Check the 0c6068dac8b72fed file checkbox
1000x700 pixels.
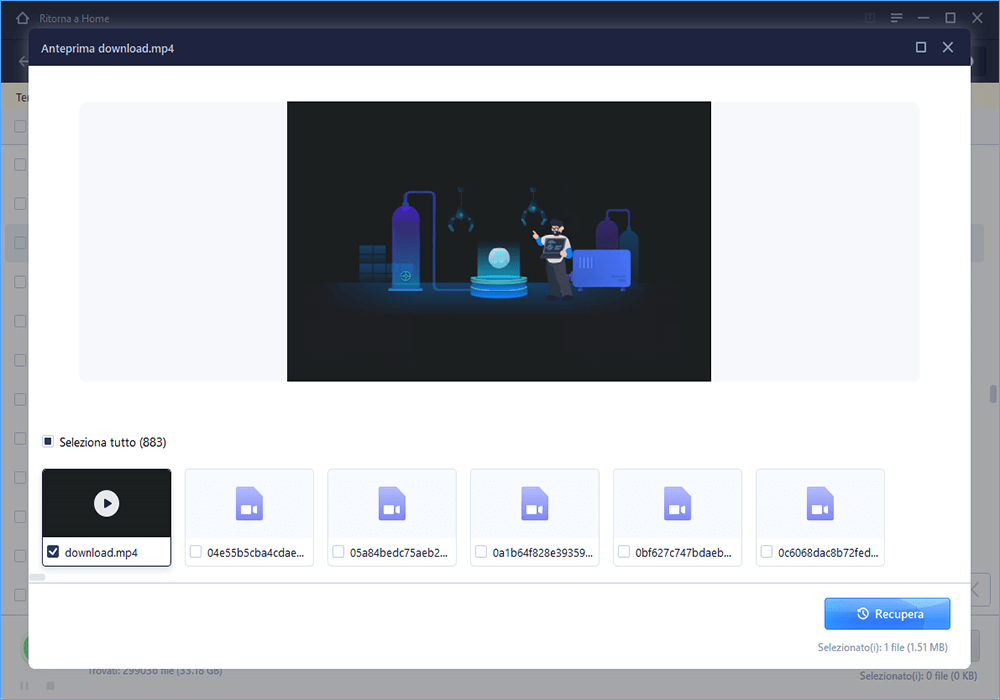point(767,552)
